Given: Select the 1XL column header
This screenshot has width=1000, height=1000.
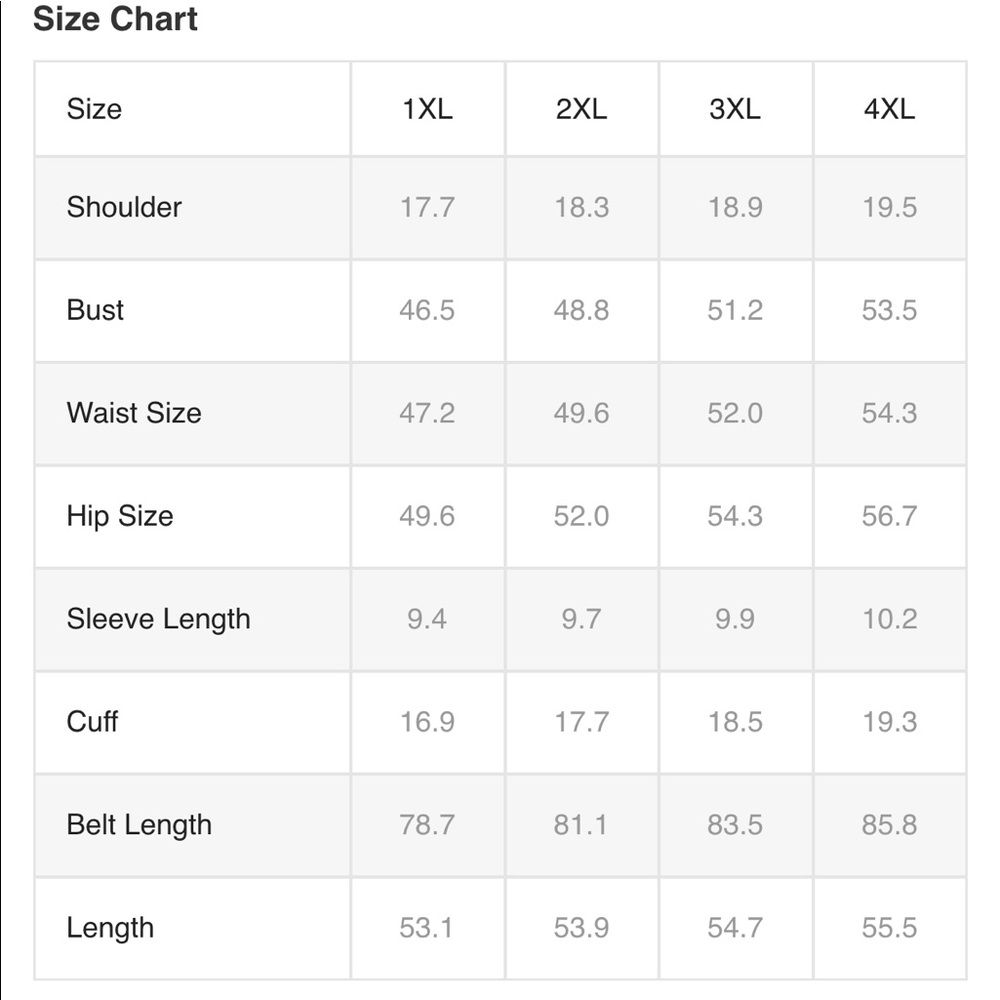Looking at the screenshot, I should (x=427, y=109).
